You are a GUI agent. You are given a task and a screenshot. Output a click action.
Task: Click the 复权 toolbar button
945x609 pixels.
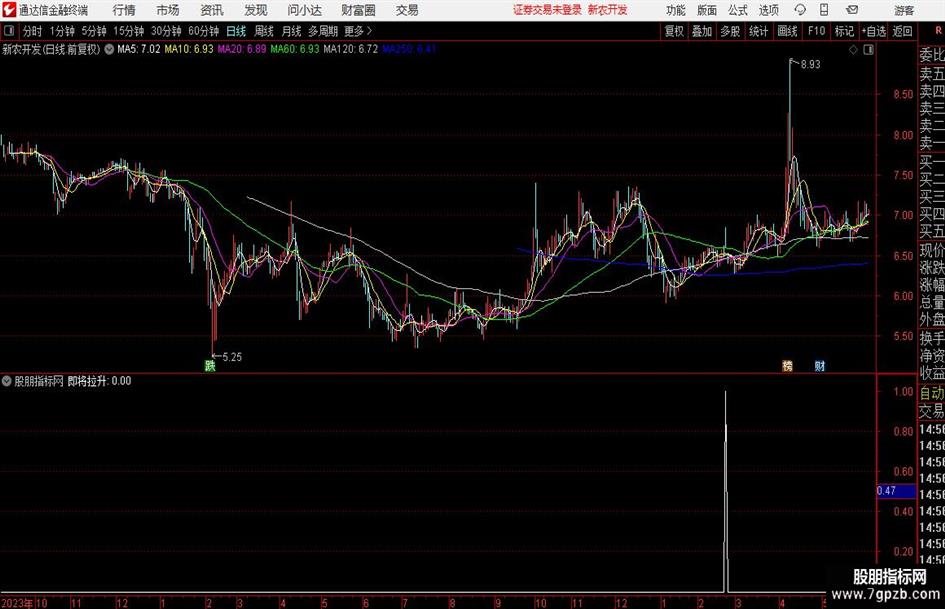pyautogui.click(x=674, y=31)
